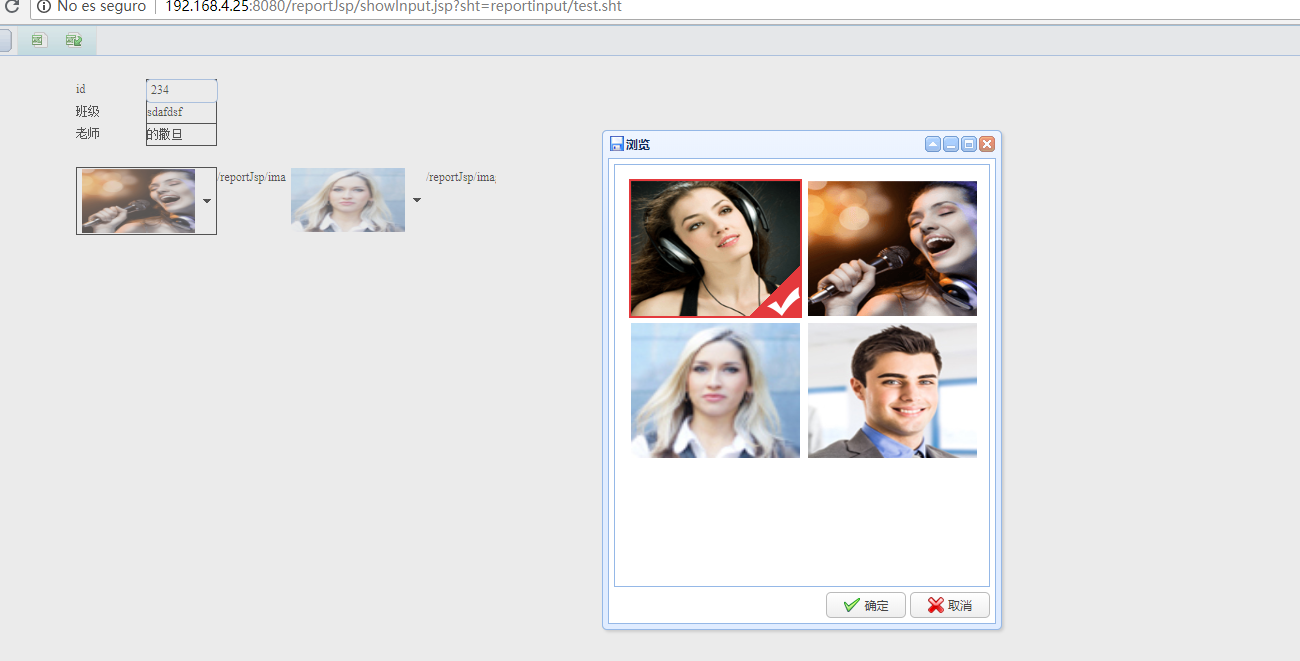Click the first Excel export toolbar icon

[x=38, y=40]
